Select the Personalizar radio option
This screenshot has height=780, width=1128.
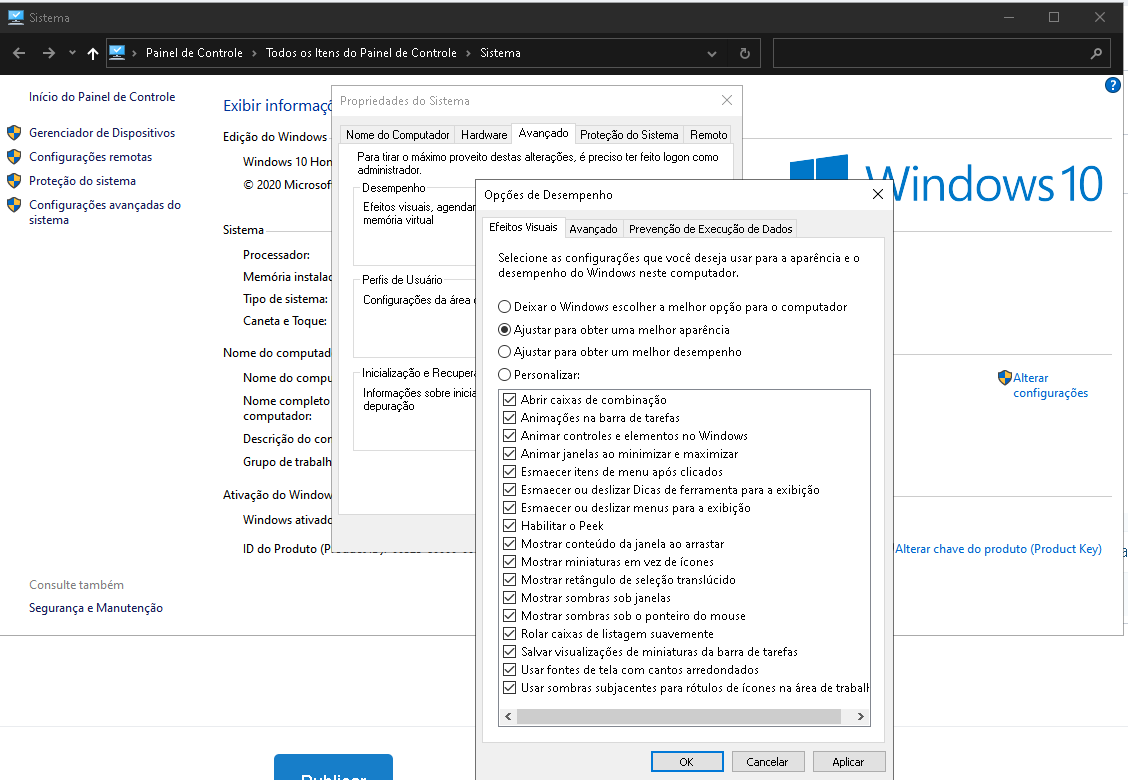[x=539, y=374]
